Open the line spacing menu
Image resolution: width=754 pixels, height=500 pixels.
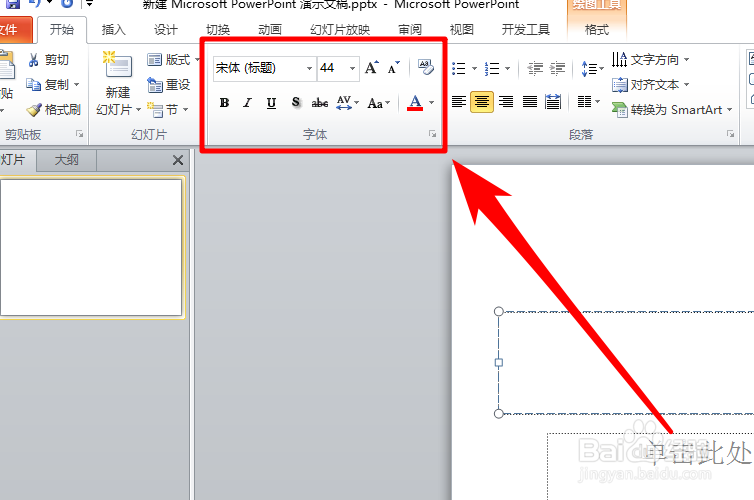point(592,69)
